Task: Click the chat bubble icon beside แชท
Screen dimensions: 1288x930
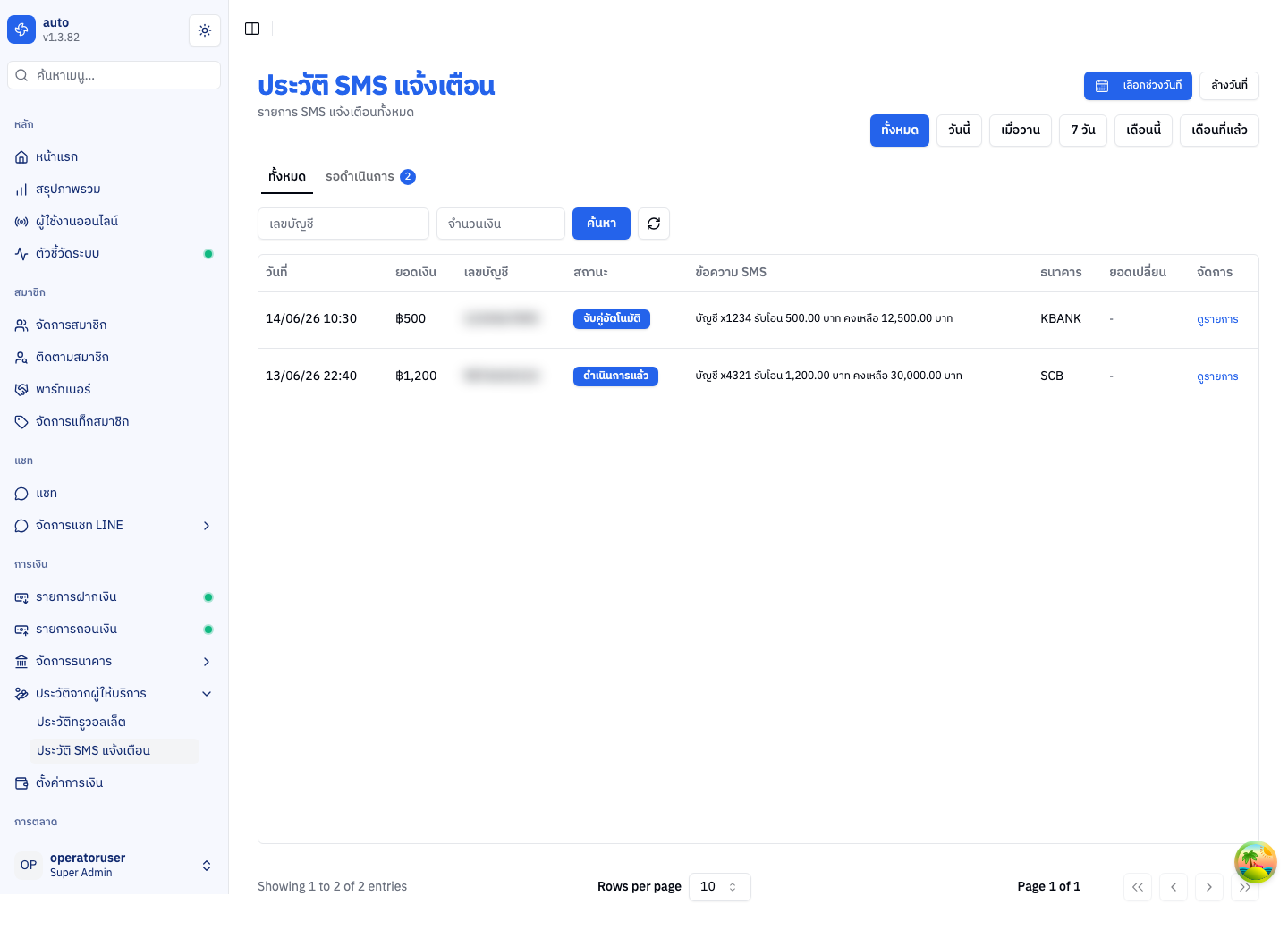Action: tap(21, 494)
